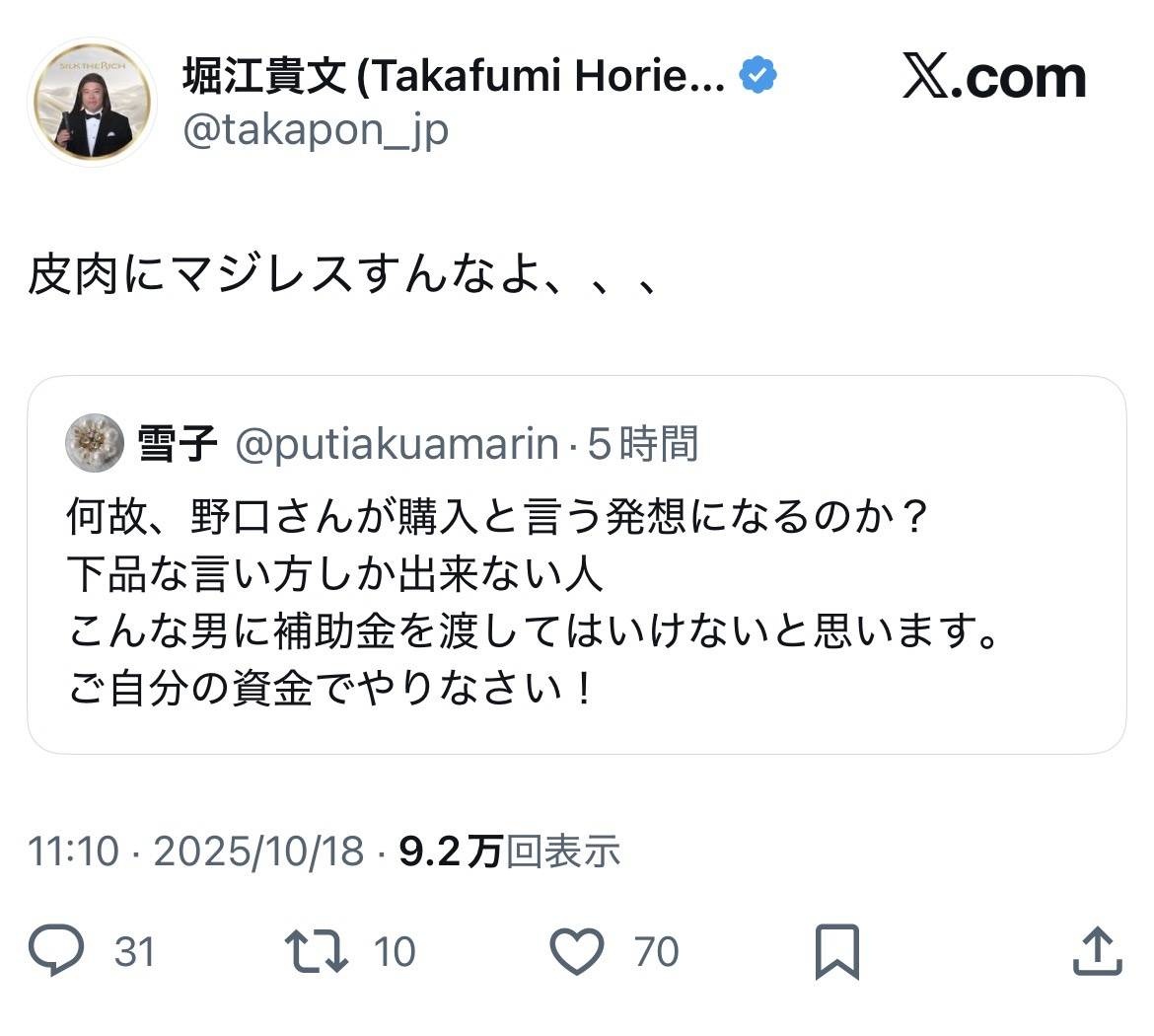The image size is (1154, 1036).
Task: Click the quoted user name 雪子
Action: point(178,445)
